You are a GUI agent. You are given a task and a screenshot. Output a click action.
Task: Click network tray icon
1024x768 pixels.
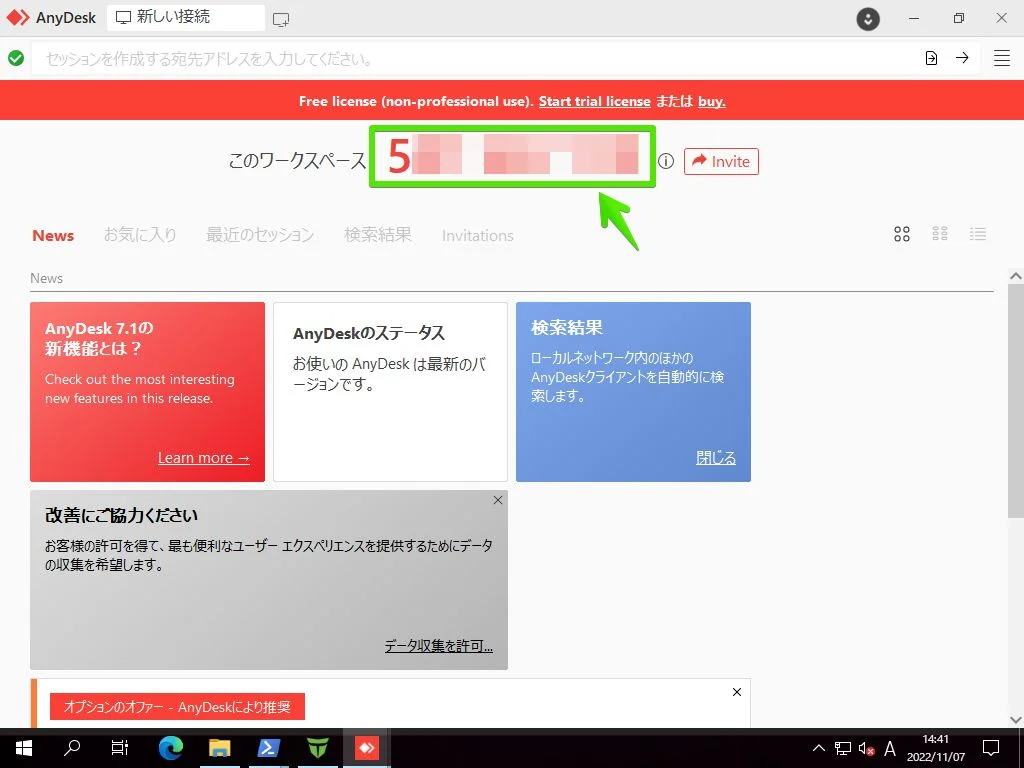(x=842, y=748)
